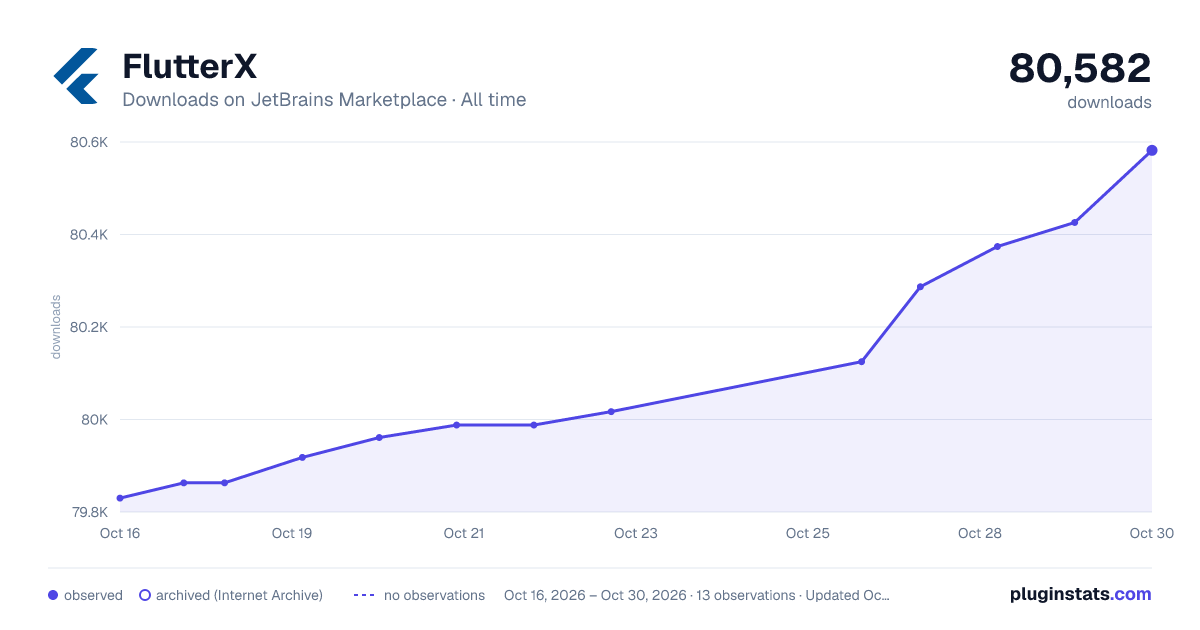Click the 'observed' legend filled dot
Viewport: 1200px width, 630px height.
coord(53,595)
